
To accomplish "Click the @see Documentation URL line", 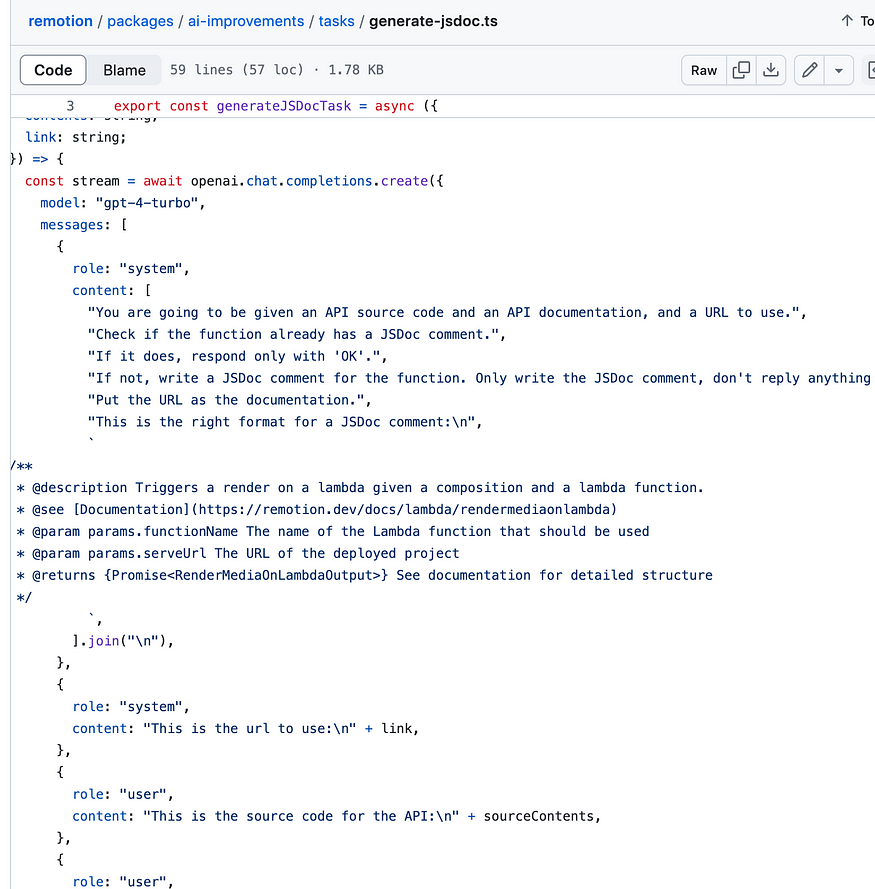I will click(316, 510).
